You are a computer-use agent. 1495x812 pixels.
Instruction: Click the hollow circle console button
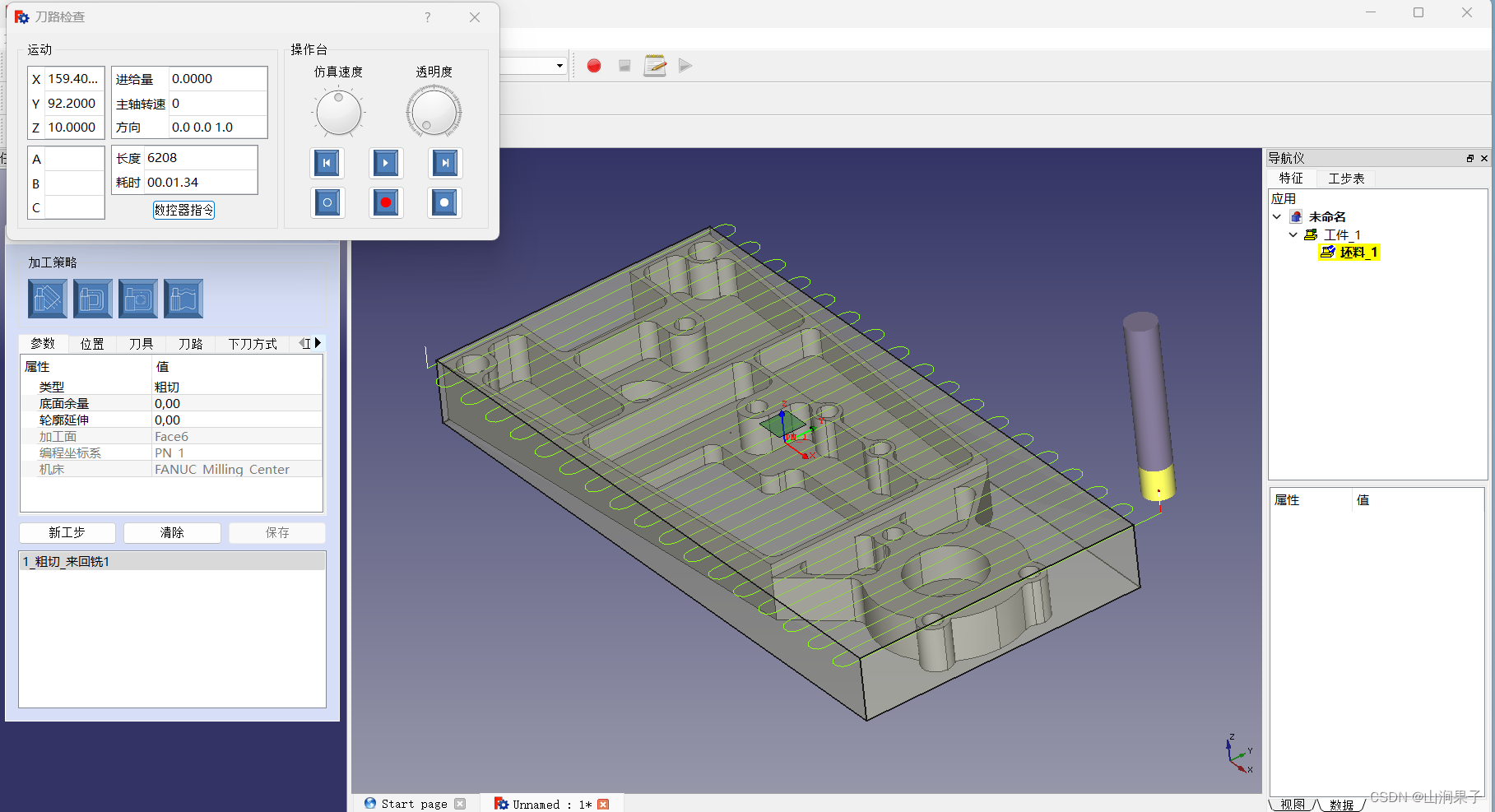(x=327, y=202)
